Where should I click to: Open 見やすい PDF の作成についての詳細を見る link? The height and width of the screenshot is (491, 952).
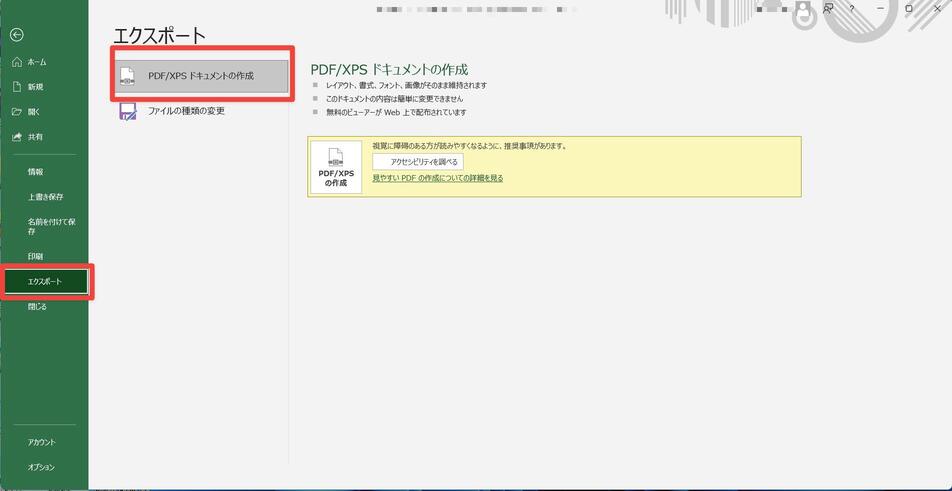point(438,178)
